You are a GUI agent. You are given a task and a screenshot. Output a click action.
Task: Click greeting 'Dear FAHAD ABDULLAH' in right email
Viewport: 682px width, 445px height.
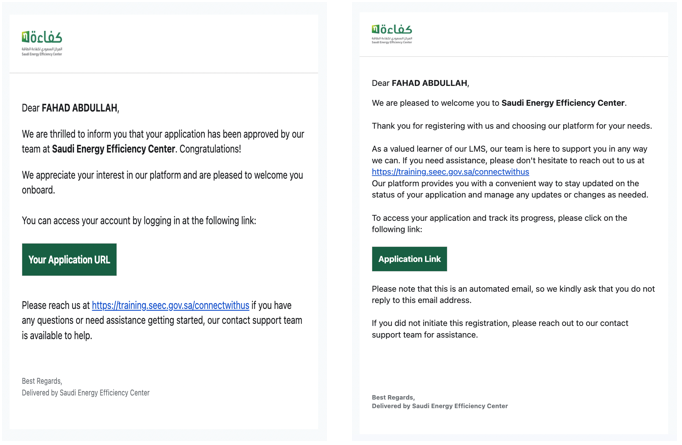(x=420, y=83)
